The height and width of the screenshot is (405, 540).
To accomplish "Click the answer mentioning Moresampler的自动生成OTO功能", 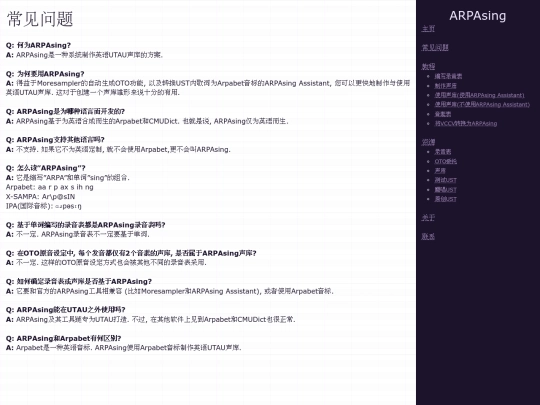I will (208, 87).
